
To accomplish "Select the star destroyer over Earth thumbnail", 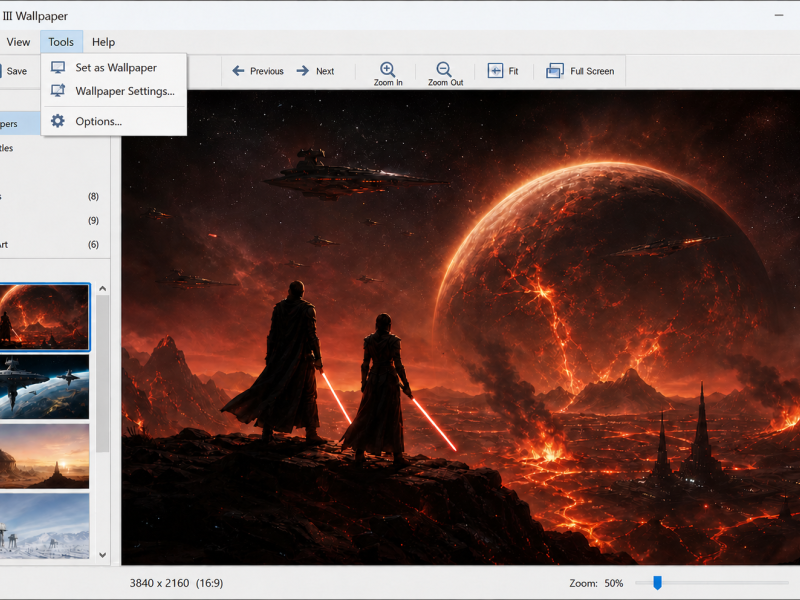I will point(44,387).
